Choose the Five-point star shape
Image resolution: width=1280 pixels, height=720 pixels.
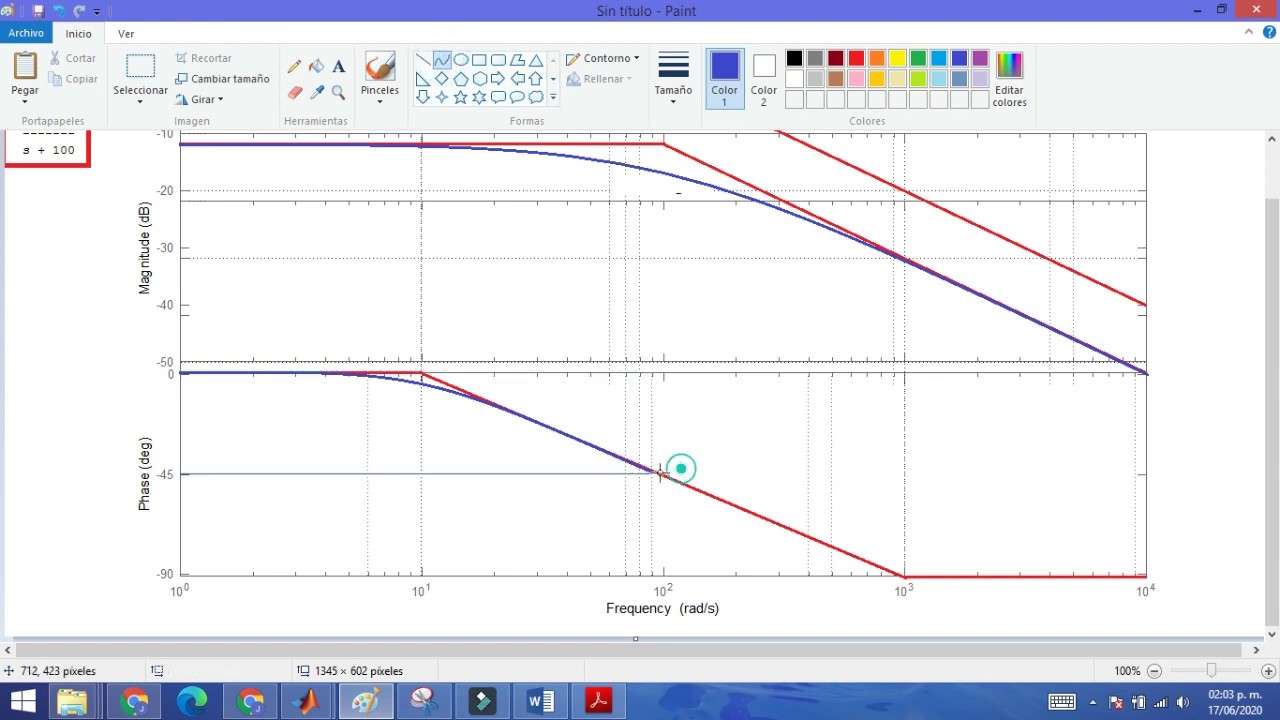tap(461, 97)
